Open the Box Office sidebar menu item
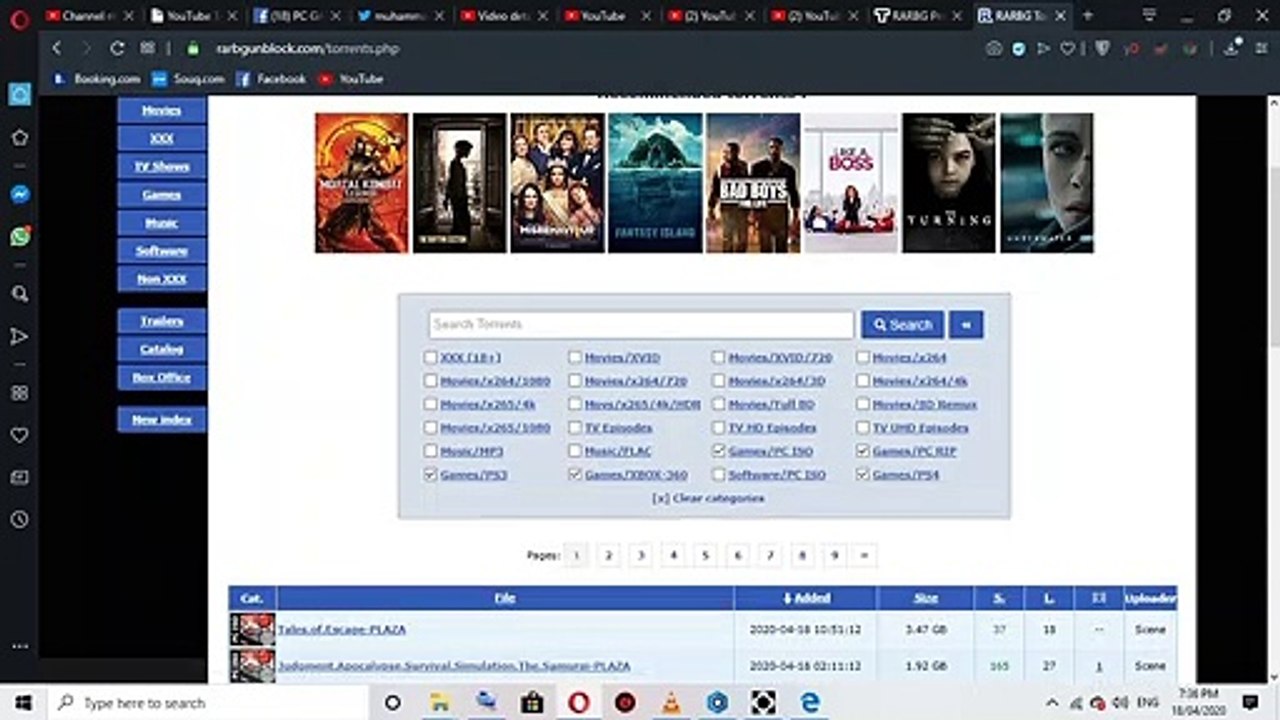Image resolution: width=1280 pixels, height=720 pixels. (x=161, y=377)
